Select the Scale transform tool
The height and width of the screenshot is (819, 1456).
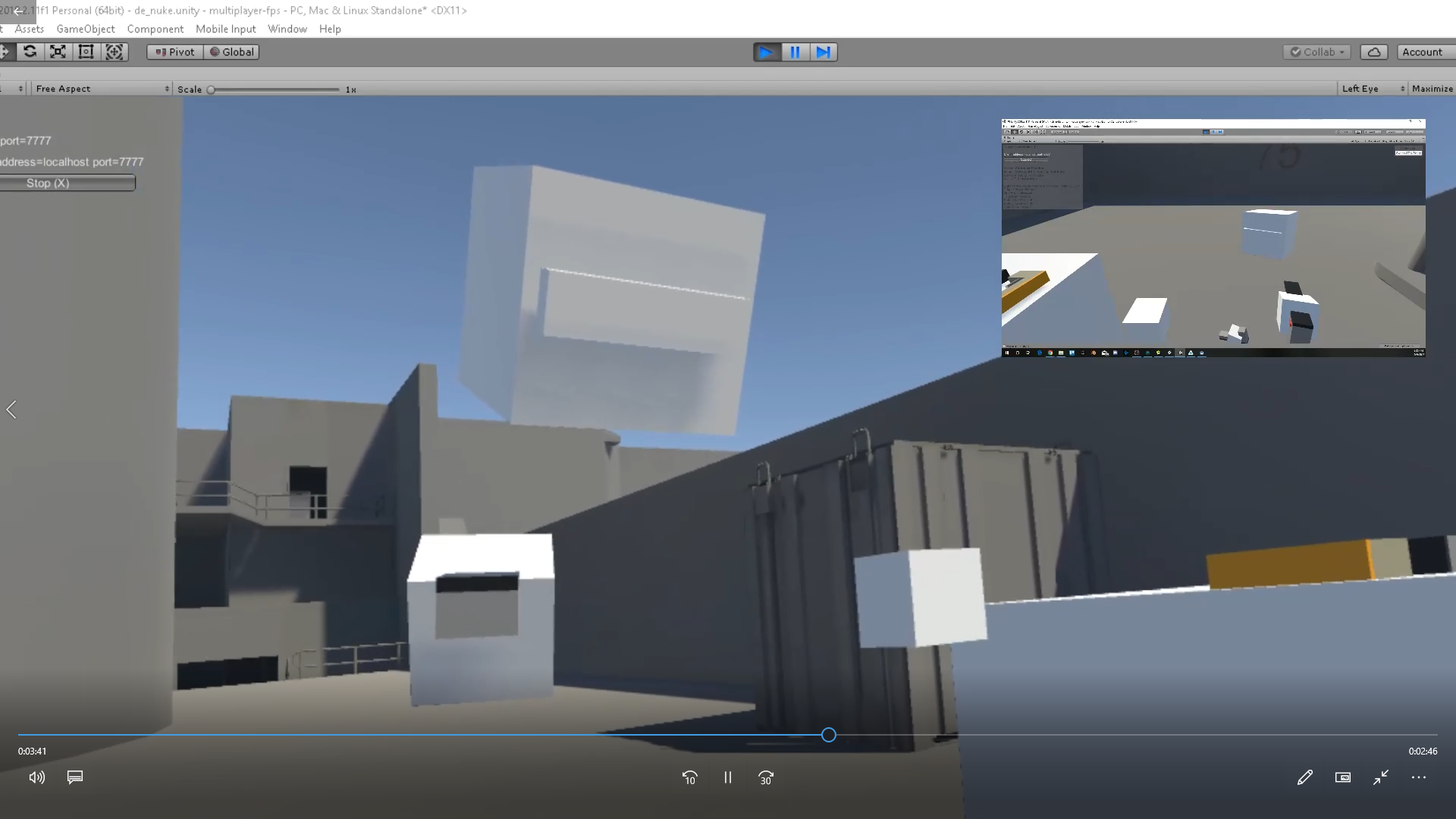[x=58, y=52]
